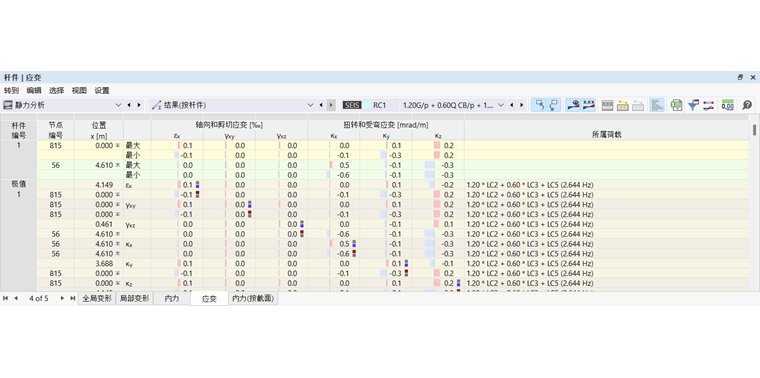Open the result filter funnel icon

coord(693,105)
